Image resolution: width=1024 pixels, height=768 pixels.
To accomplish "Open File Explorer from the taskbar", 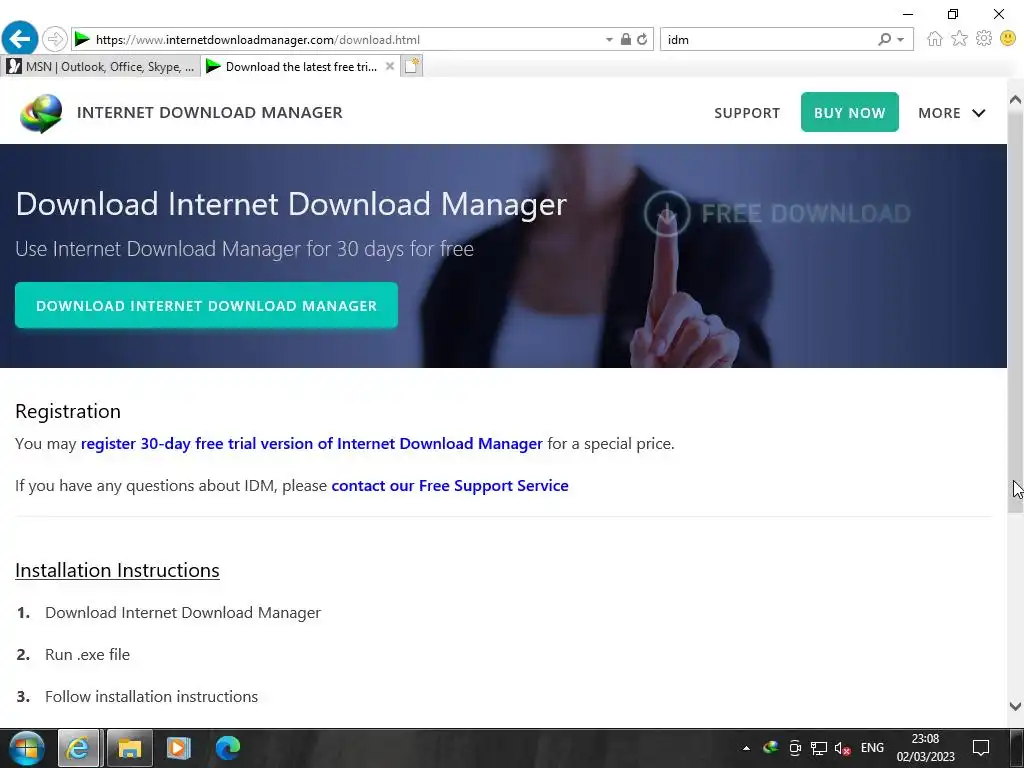I will pos(129,748).
